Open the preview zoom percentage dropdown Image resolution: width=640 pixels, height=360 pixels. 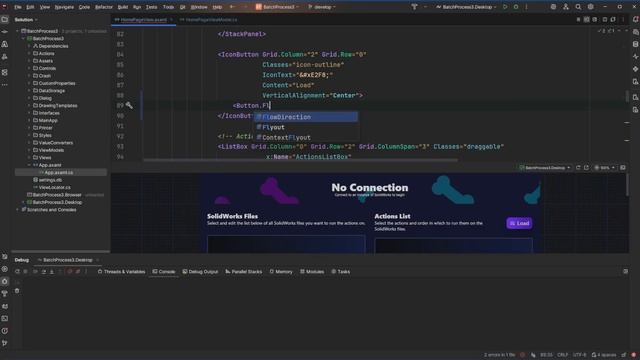(605, 168)
